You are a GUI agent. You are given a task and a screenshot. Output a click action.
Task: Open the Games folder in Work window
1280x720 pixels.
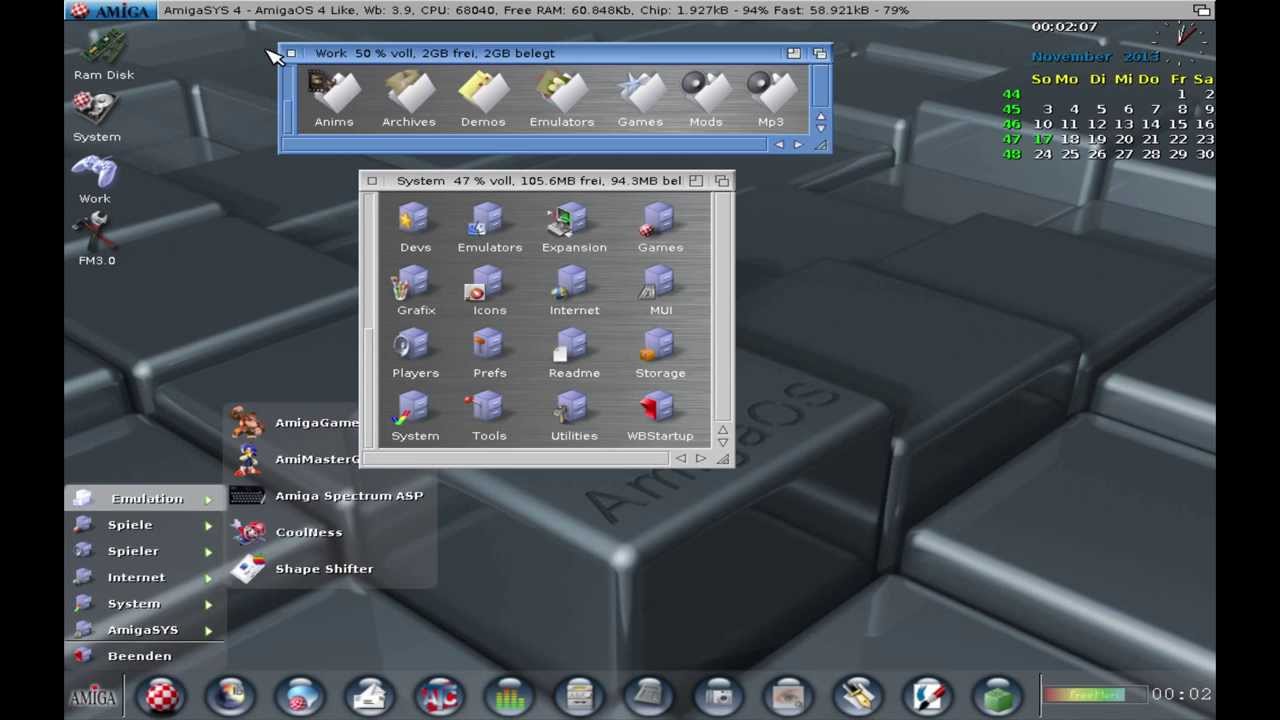pyautogui.click(x=640, y=100)
